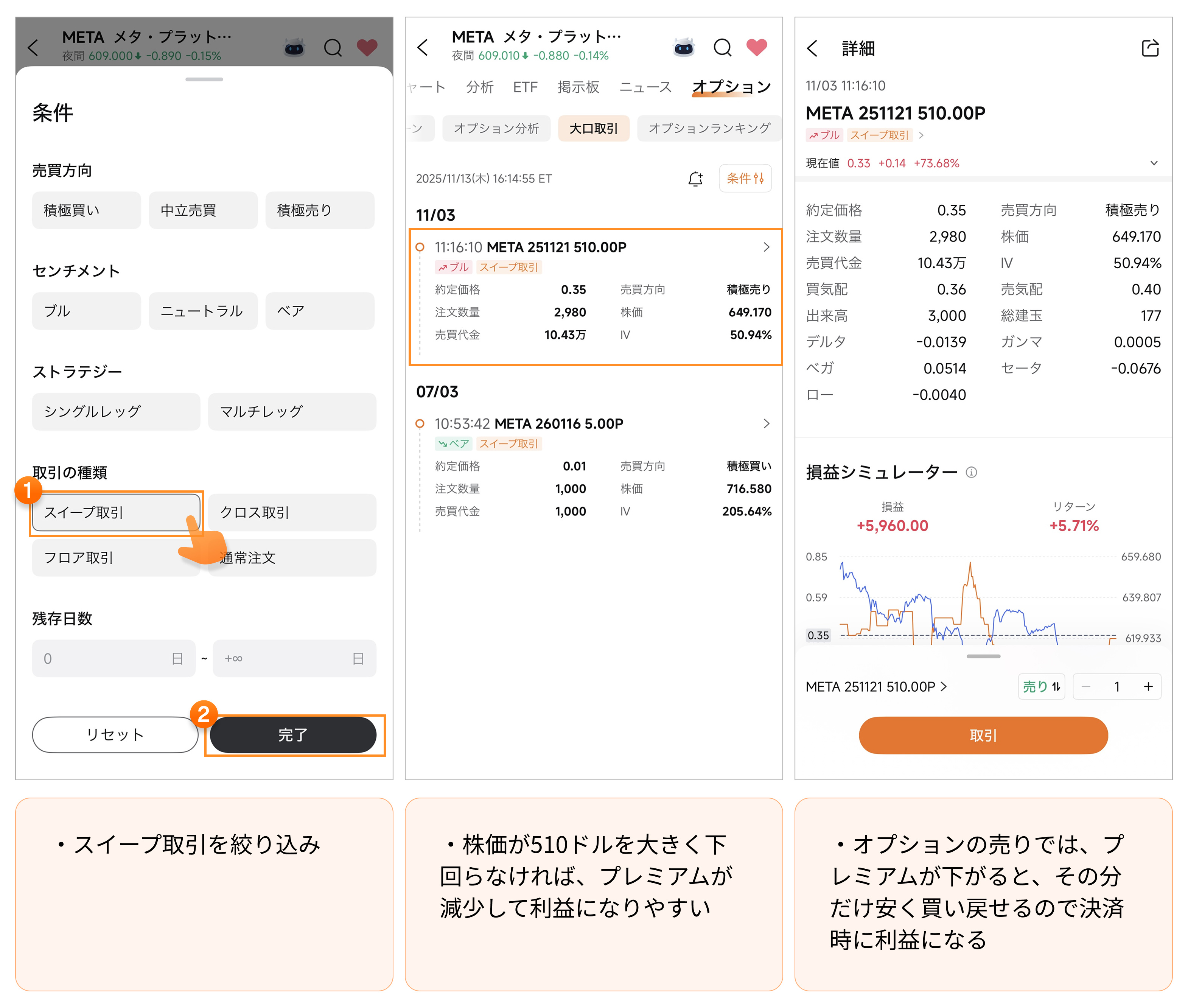
Task: Switch 売り direction toggle
Action: click(x=1041, y=686)
